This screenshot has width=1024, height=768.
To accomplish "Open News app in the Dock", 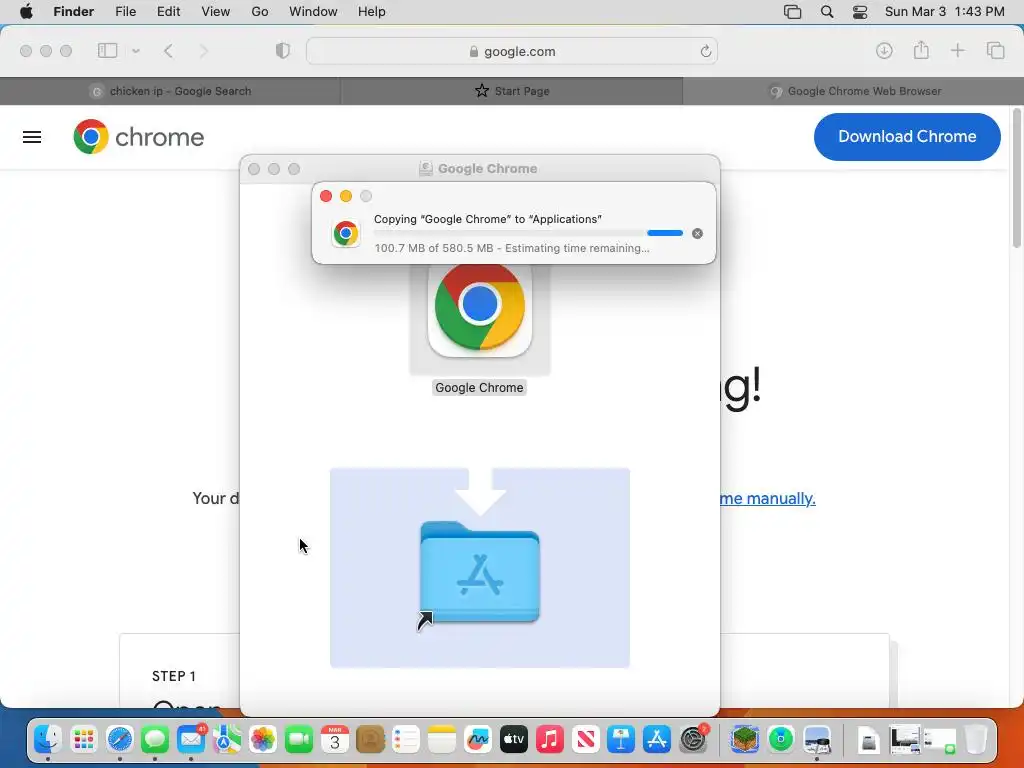I will pyautogui.click(x=585, y=739).
